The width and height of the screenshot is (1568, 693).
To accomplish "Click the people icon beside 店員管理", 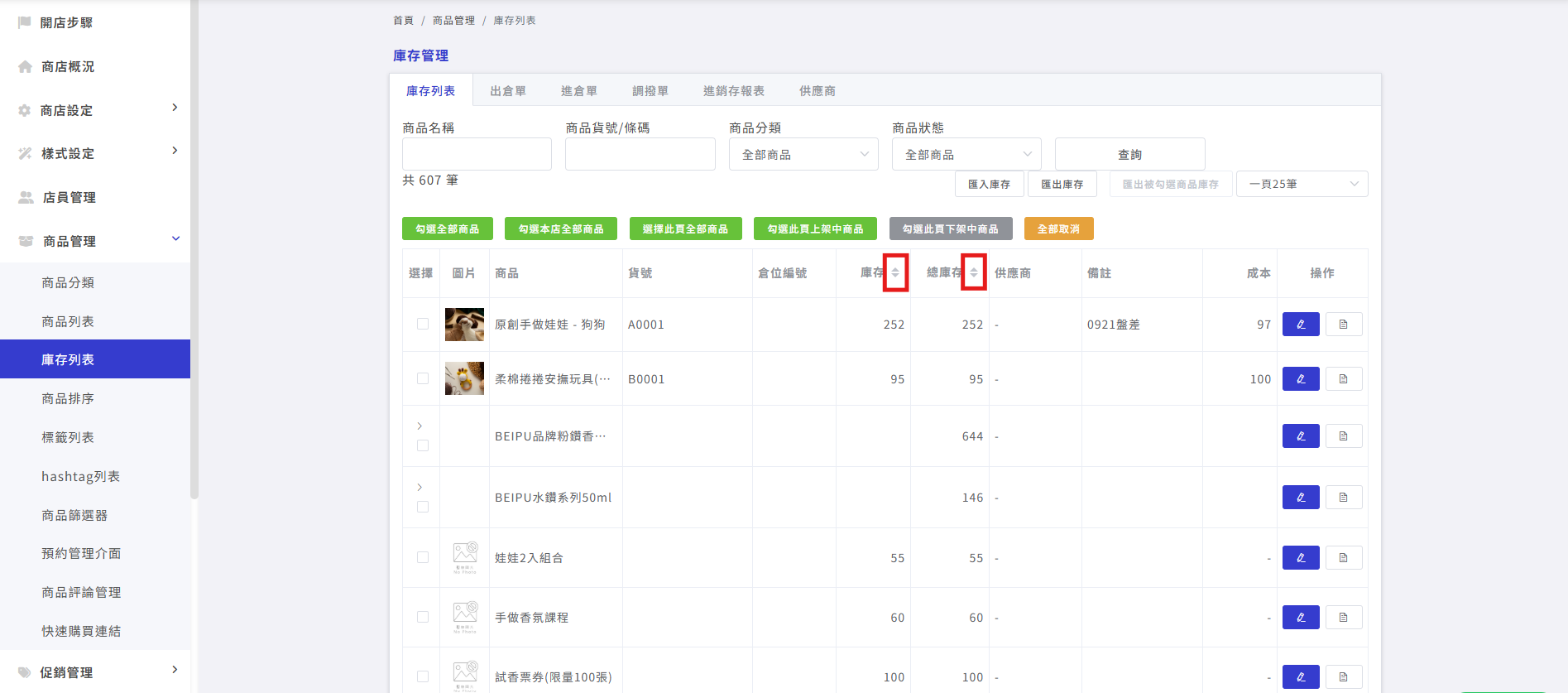I will 26,197.
